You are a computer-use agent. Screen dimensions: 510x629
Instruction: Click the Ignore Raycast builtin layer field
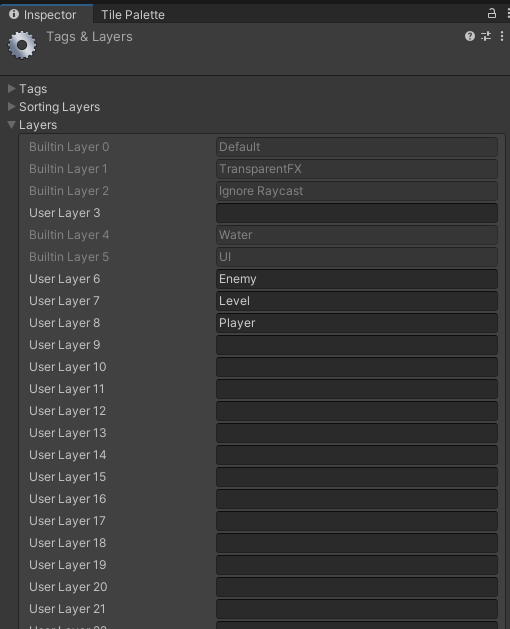click(x=357, y=191)
